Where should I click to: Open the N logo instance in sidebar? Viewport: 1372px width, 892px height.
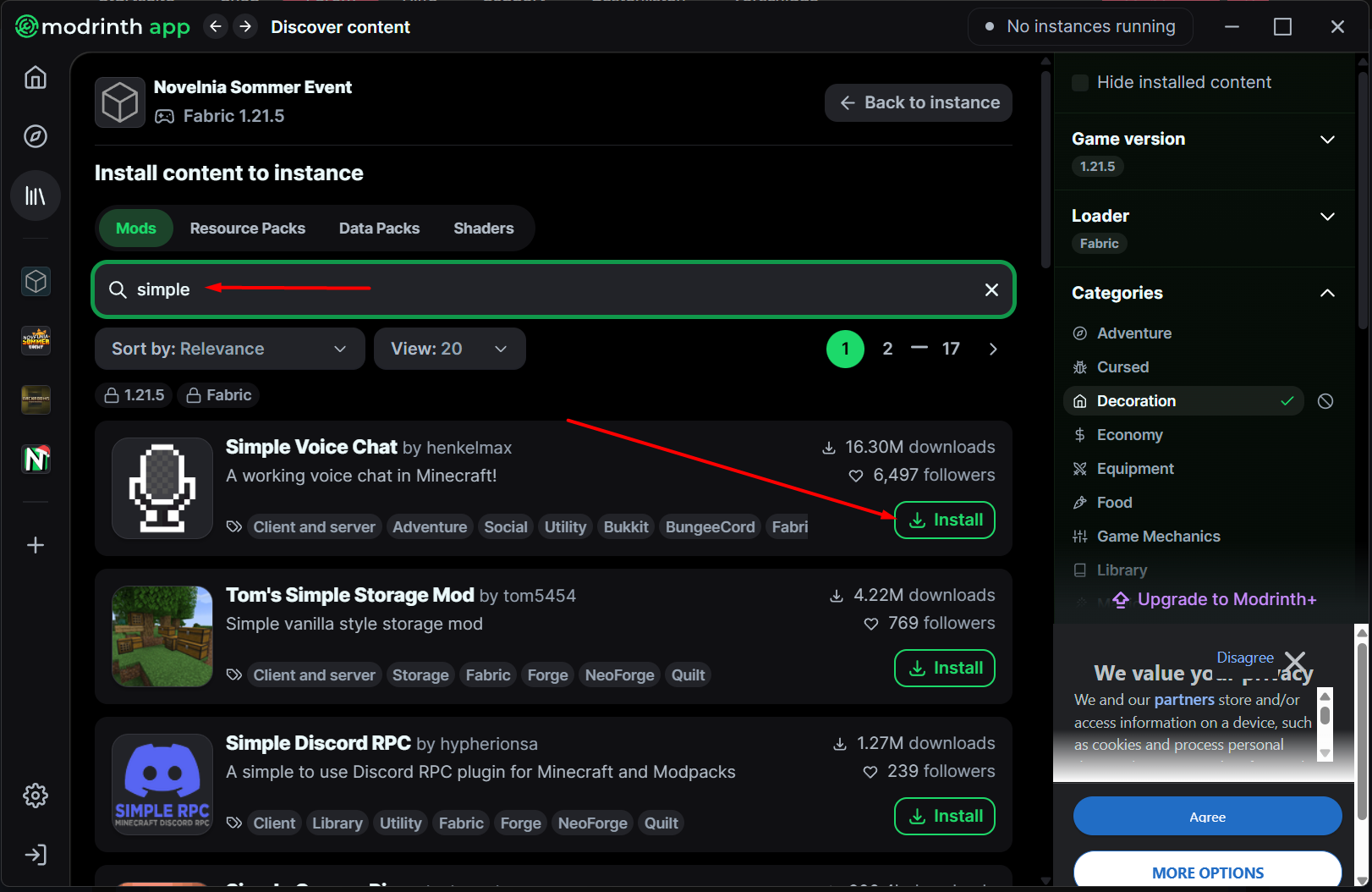point(36,459)
